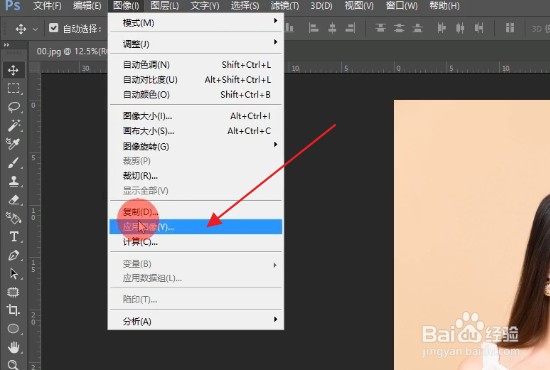This screenshot has height=370, width=550.
Task: Choose 自动对比度(U) menu item
Action: tap(196, 80)
